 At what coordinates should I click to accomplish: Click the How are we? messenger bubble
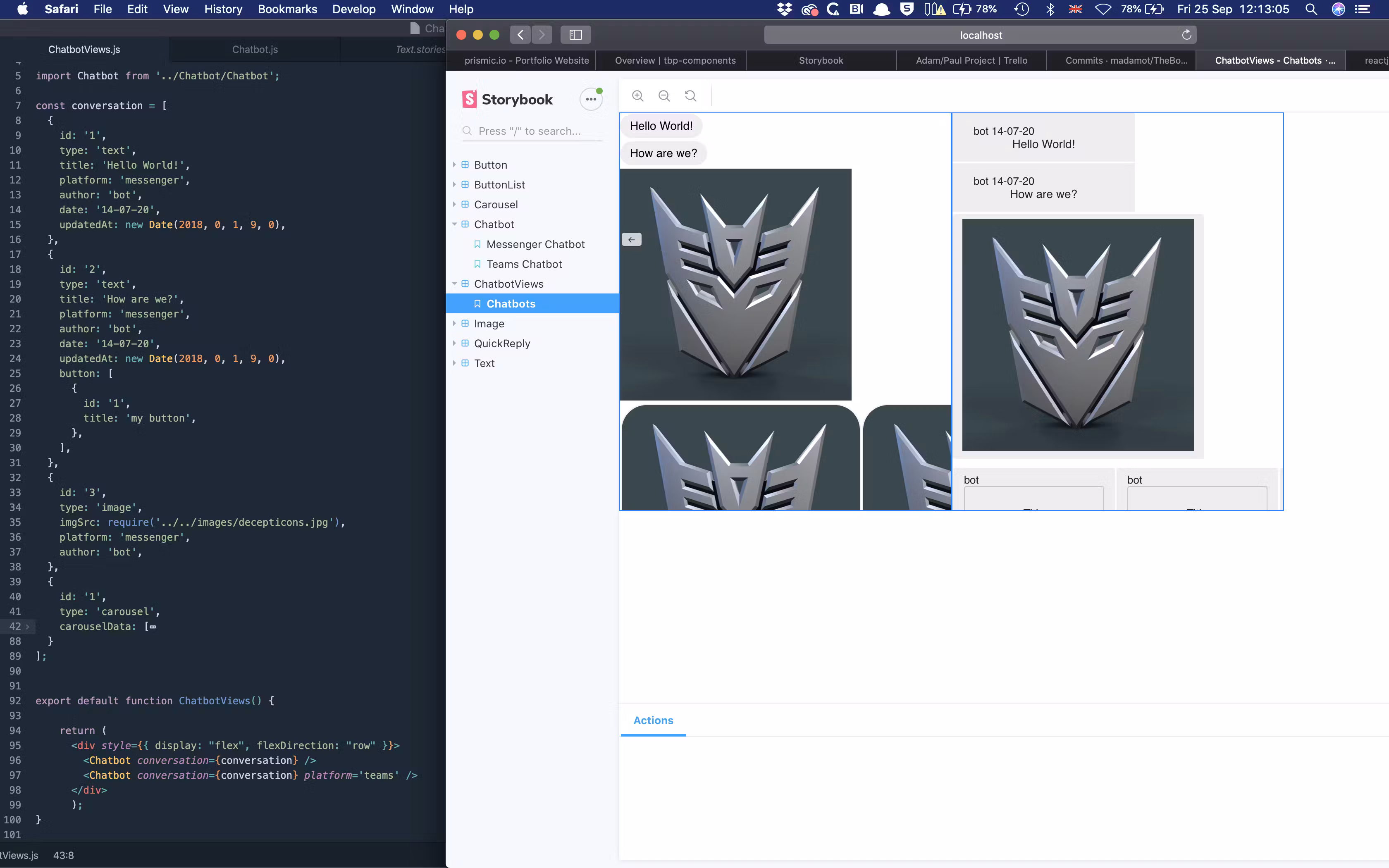[663, 153]
